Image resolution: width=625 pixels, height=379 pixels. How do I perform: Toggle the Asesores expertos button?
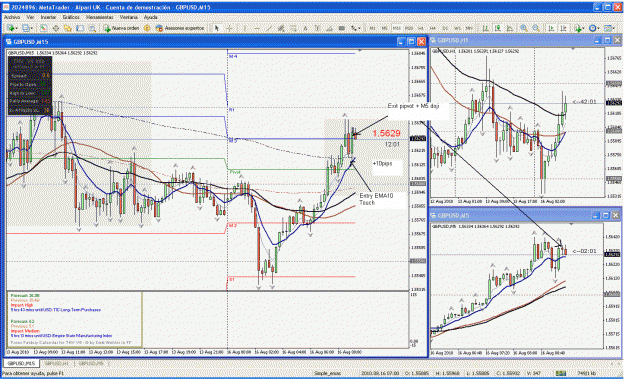[180, 28]
